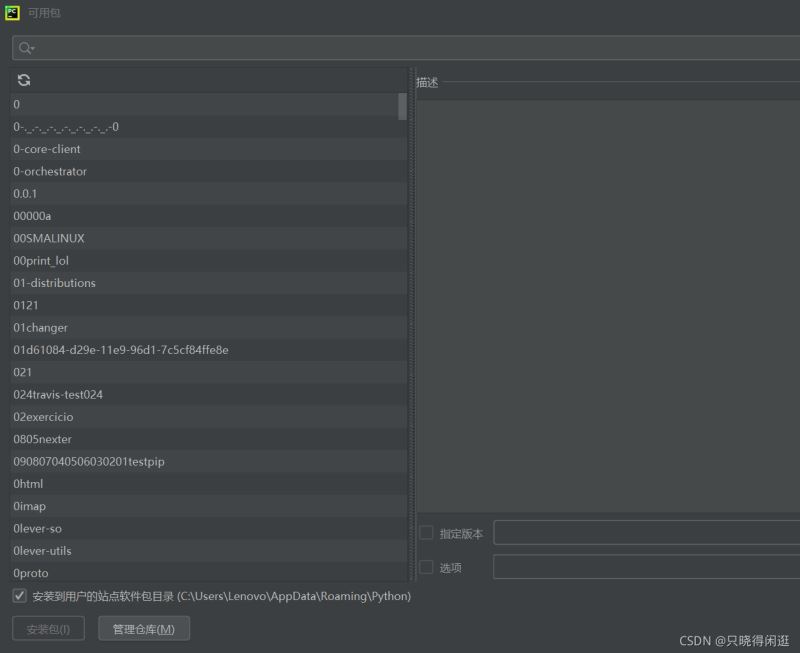Enable the 指定版本 checkbox
Viewport: 800px width, 653px height.
pos(426,533)
